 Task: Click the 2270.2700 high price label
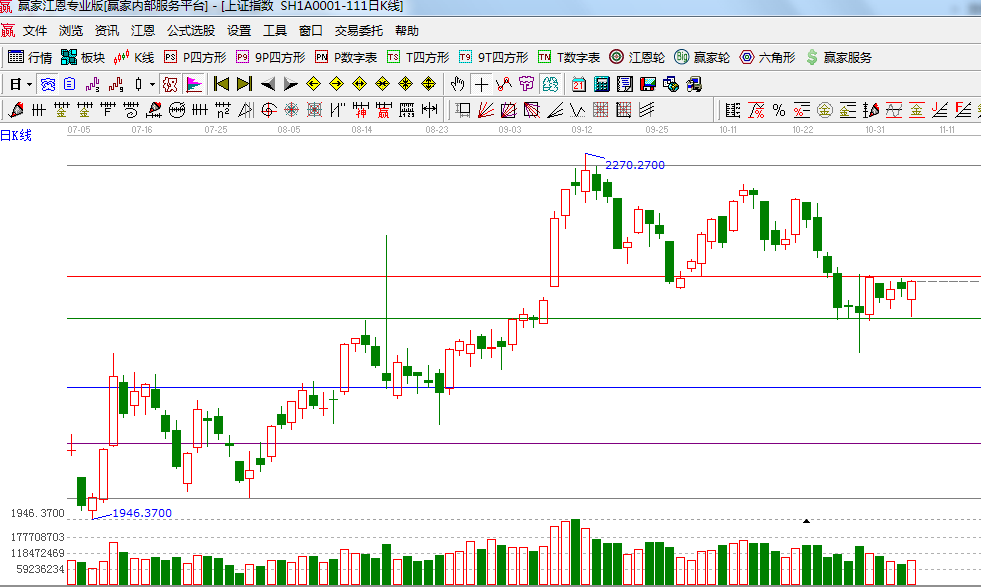(635, 165)
